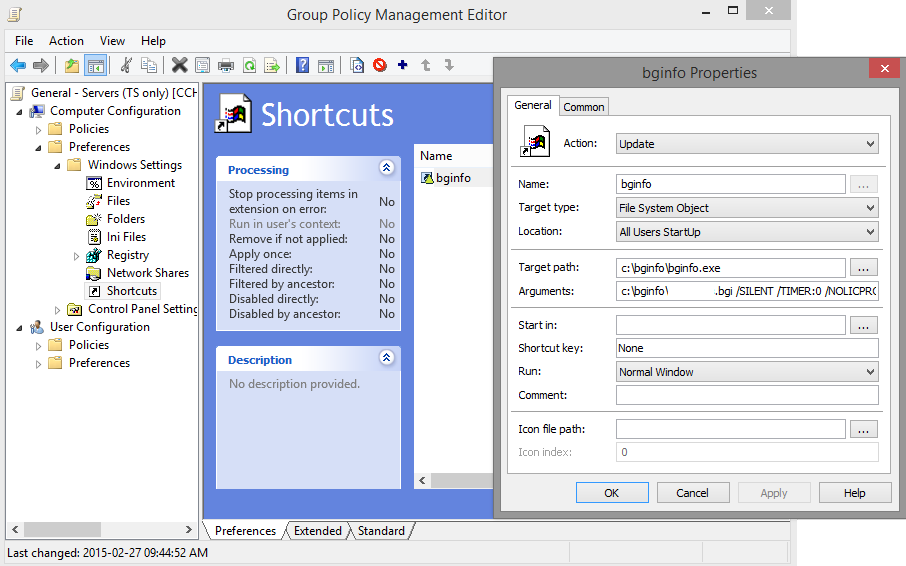Expand Policies under Computer Configuration

(x=38, y=130)
